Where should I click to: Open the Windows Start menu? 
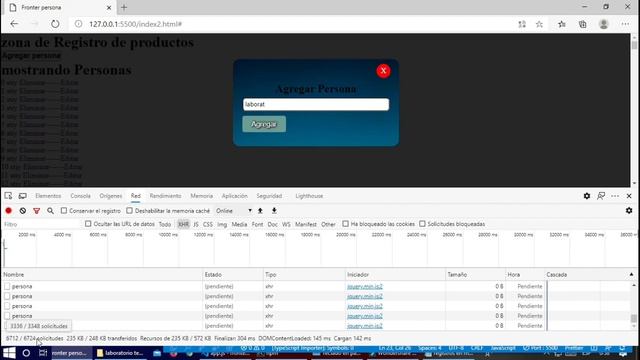(x=9, y=353)
